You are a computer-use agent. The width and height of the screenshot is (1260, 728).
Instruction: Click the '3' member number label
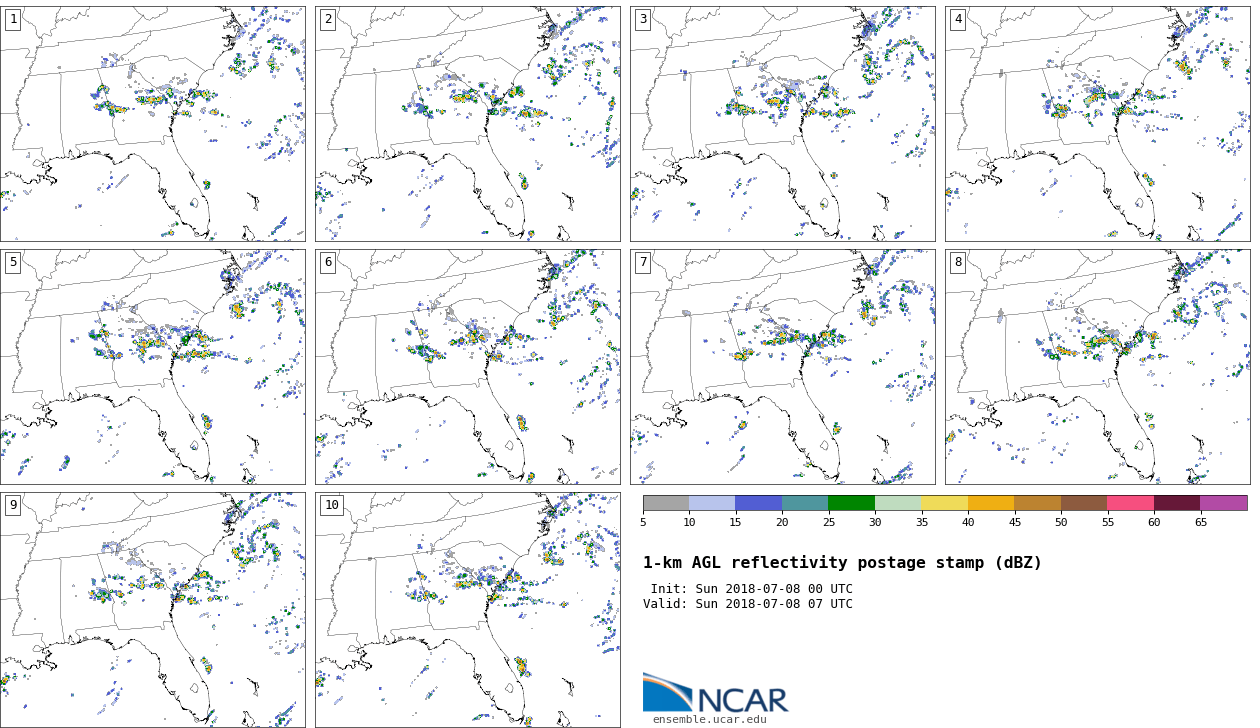[x=643, y=20]
